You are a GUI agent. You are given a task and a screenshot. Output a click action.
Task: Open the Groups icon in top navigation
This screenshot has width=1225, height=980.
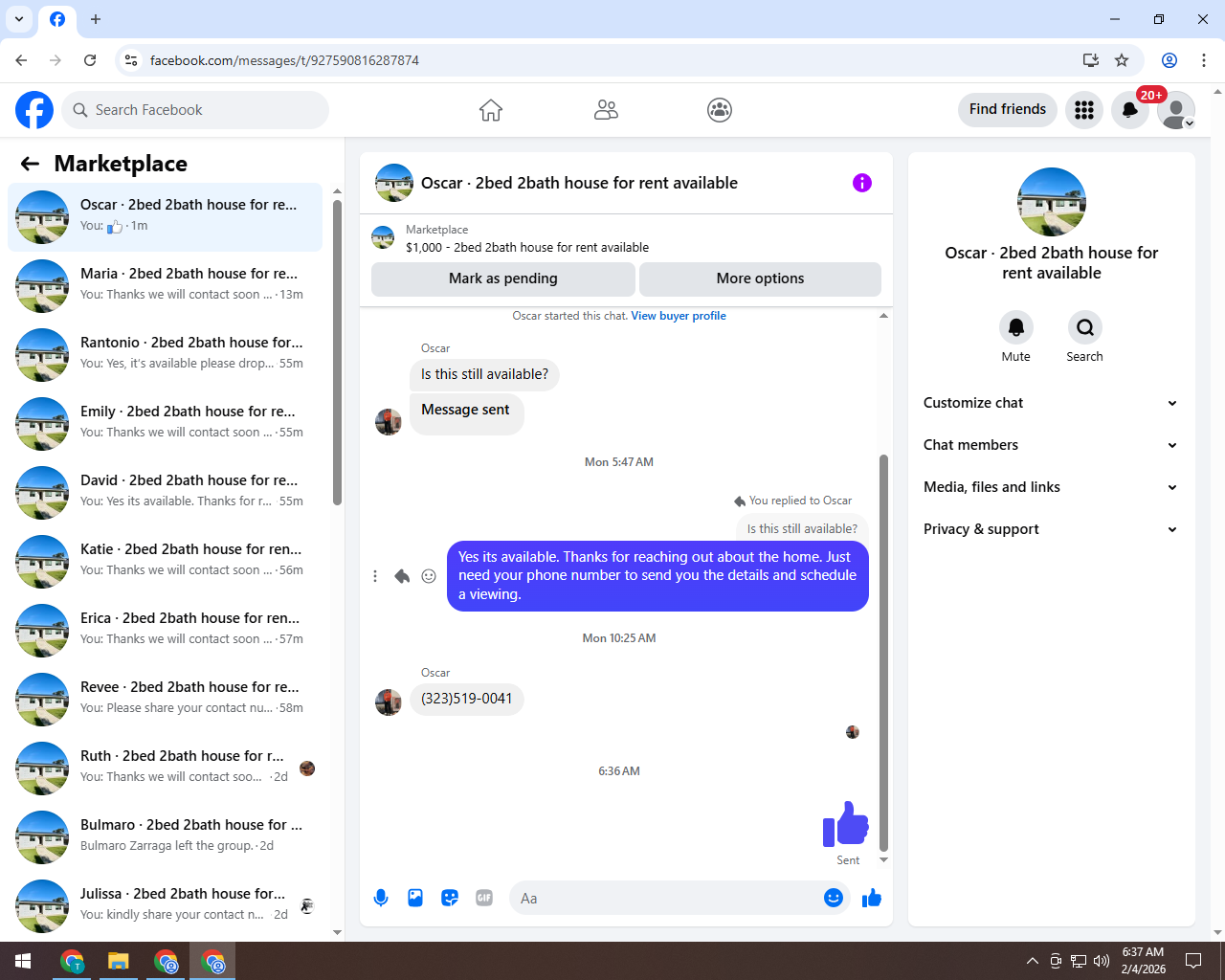(720, 110)
